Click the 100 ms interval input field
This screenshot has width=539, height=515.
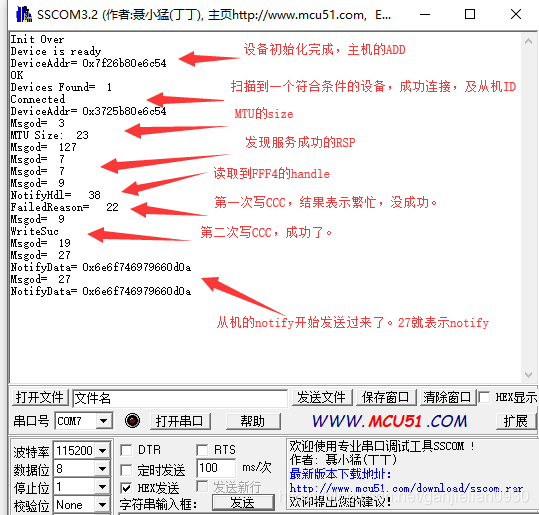(216, 468)
